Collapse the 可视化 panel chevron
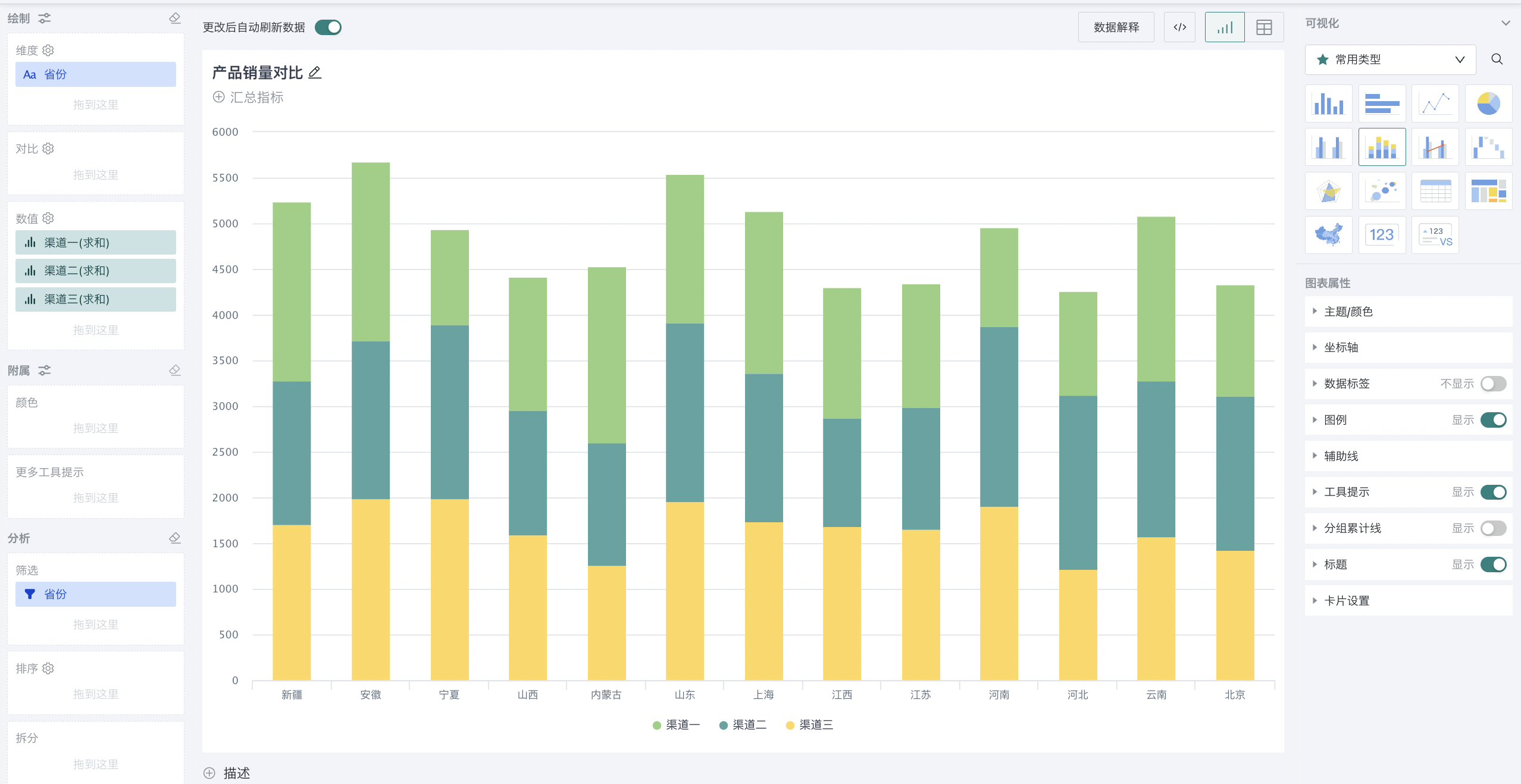Image resolution: width=1521 pixels, height=784 pixels. click(x=1506, y=23)
